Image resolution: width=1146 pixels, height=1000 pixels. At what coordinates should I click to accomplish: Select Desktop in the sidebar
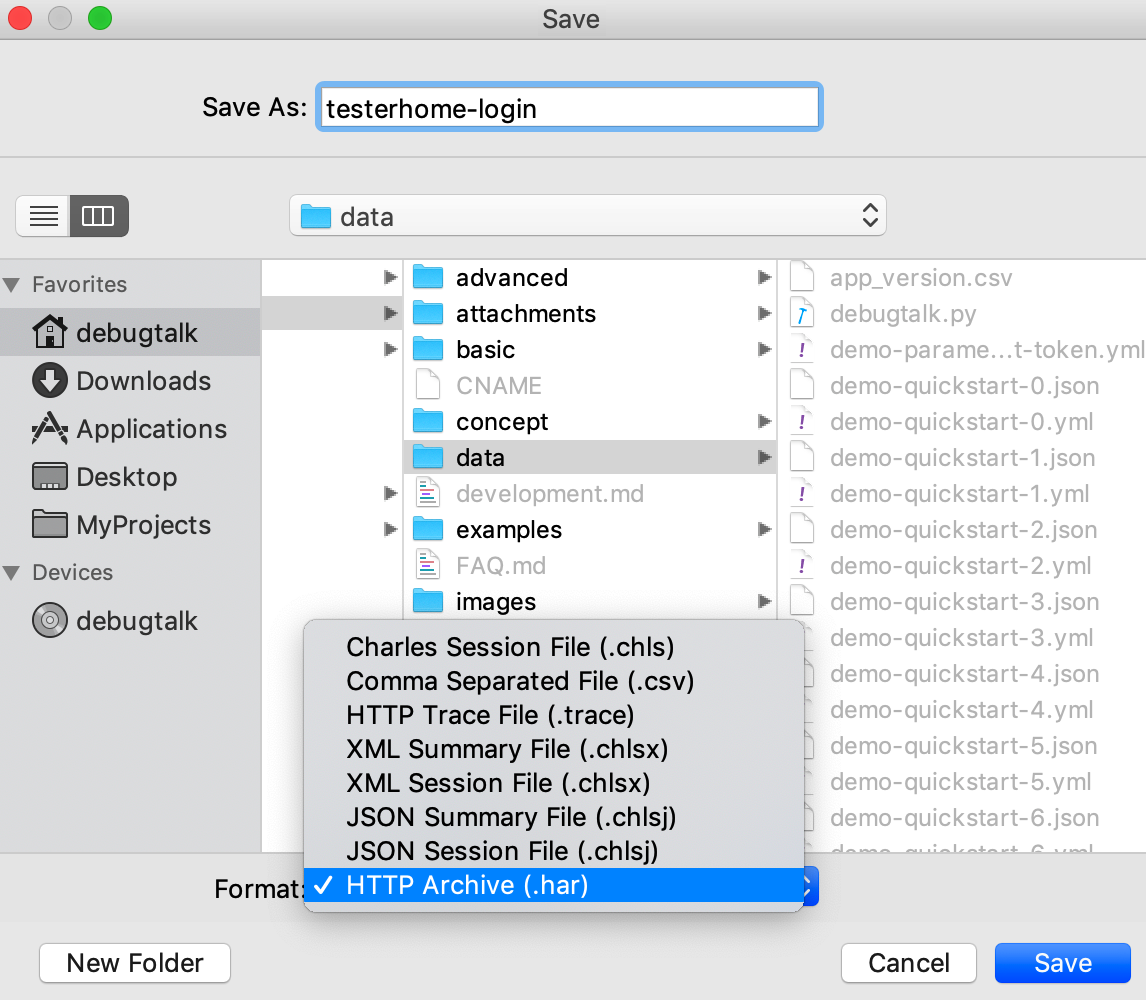point(126,477)
